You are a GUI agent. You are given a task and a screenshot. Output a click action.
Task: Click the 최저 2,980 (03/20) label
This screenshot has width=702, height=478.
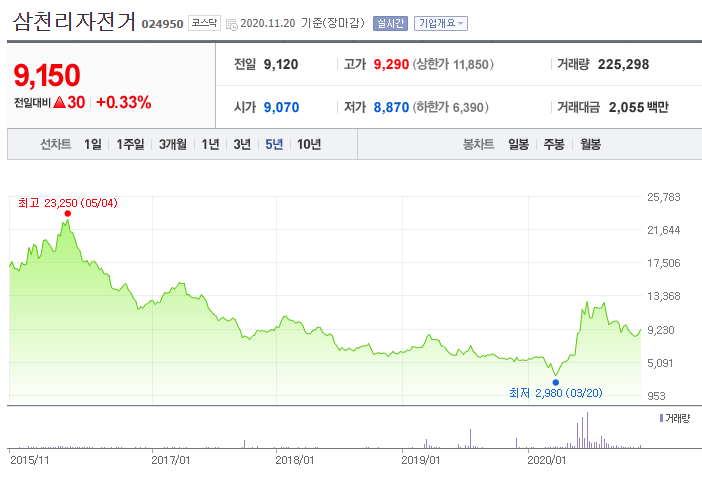tap(556, 393)
